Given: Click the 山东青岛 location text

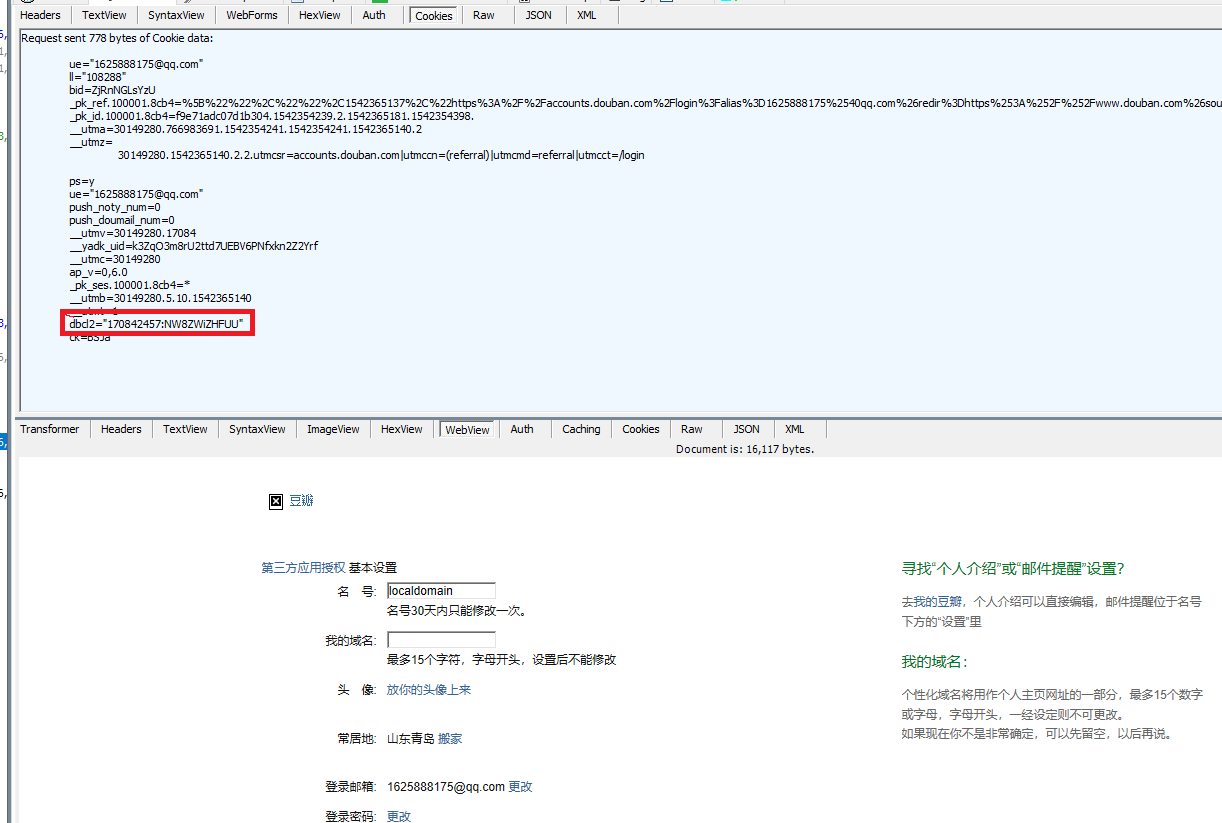Looking at the screenshot, I should click(411, 739).
